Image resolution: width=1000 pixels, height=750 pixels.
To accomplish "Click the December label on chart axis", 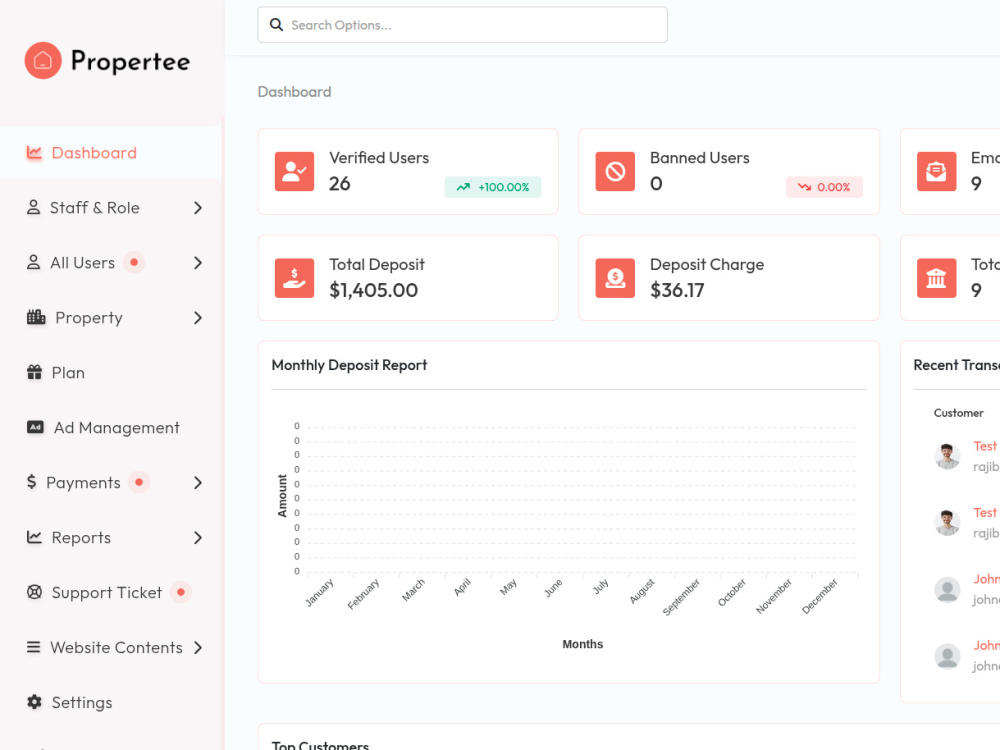I will point(820,596).
